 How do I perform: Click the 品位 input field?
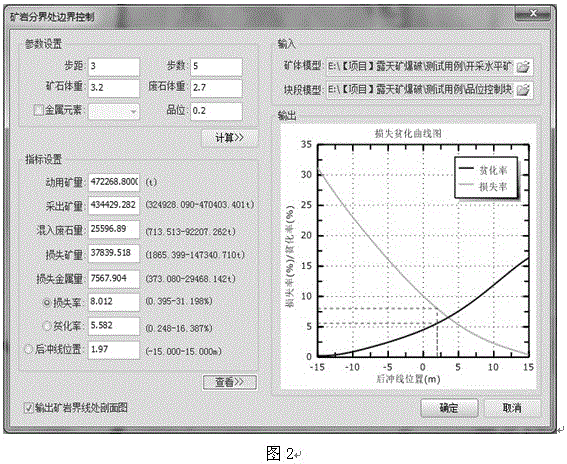point(216,111)
